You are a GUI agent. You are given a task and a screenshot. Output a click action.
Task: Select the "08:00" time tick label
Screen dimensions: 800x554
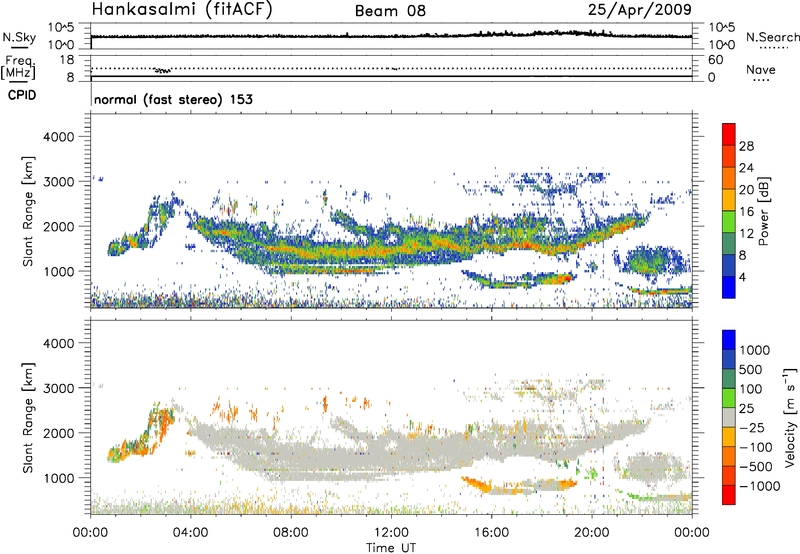tap(291, 533)
